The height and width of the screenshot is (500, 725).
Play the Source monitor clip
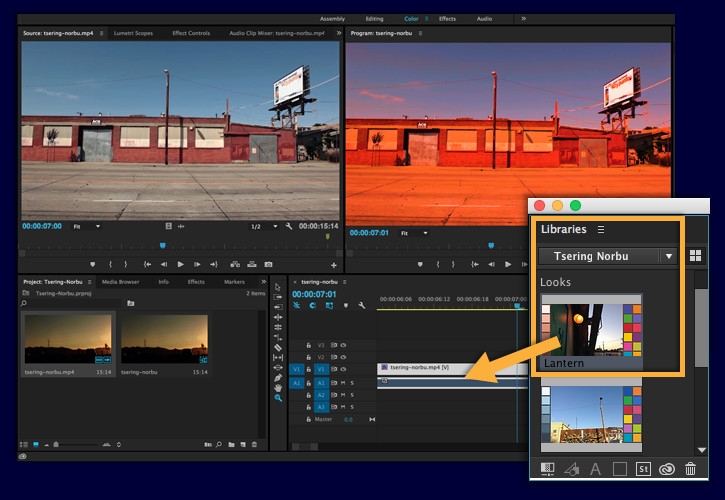pyautogui.click(x=180, y=264)
